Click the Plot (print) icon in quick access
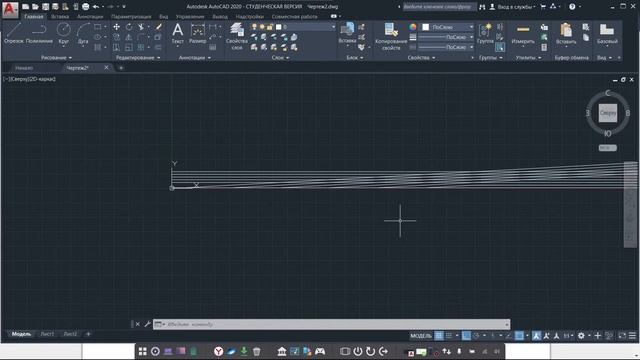This screenshot has height=360, width=640. coord(85,7)
